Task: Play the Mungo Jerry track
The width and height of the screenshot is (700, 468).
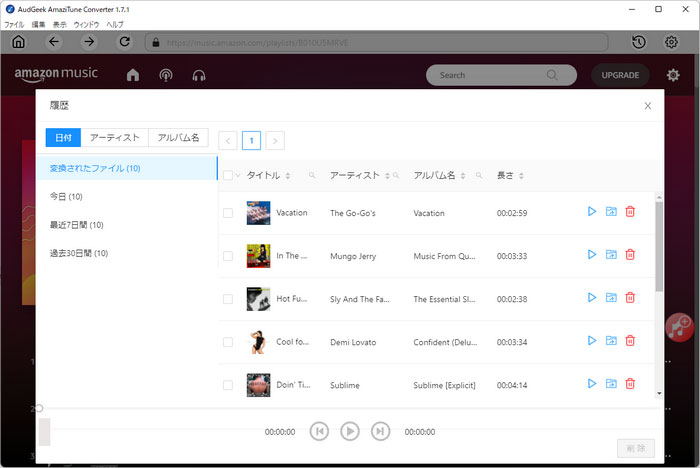Action: coord(592,255)
